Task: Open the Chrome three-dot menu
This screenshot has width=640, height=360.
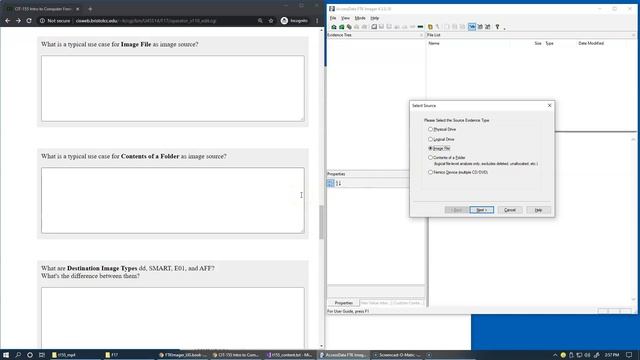Action: coord(317,20)
